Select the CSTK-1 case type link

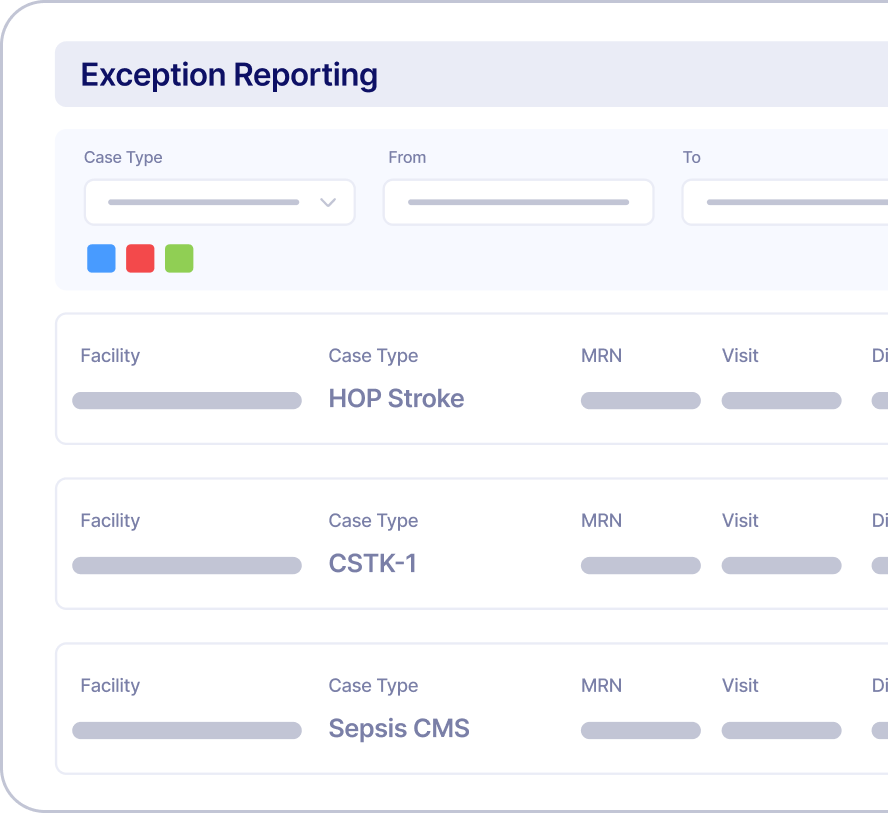click(x=373, y=563)
